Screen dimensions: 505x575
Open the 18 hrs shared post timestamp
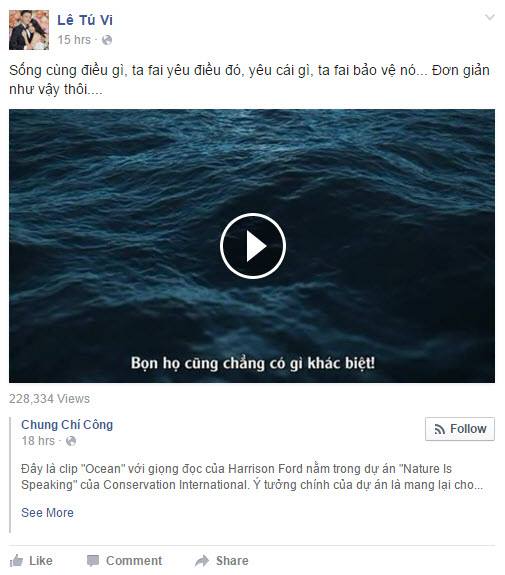(38, 440)
